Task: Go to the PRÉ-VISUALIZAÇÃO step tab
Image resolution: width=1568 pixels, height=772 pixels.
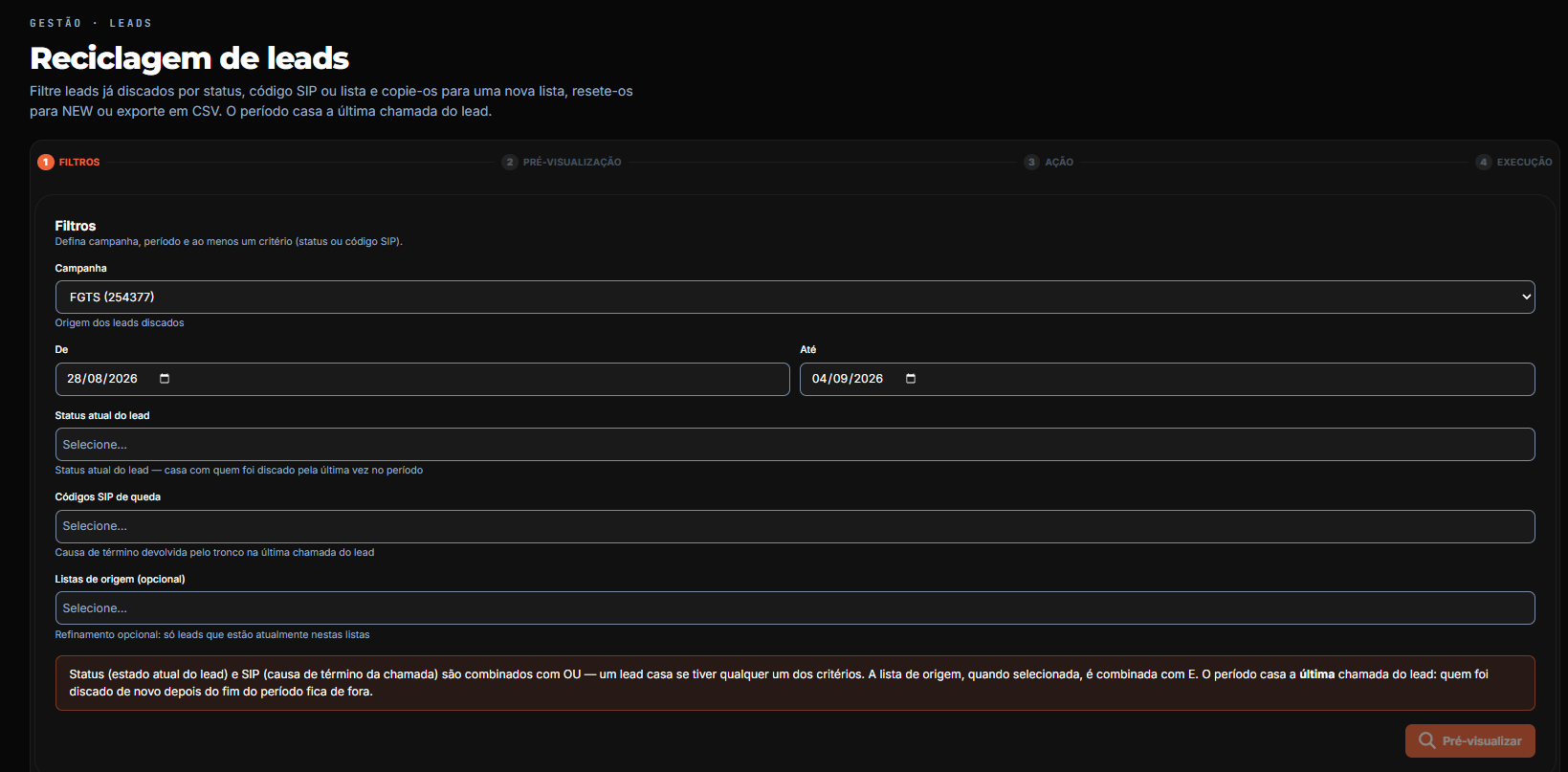Action: [562, 162]
